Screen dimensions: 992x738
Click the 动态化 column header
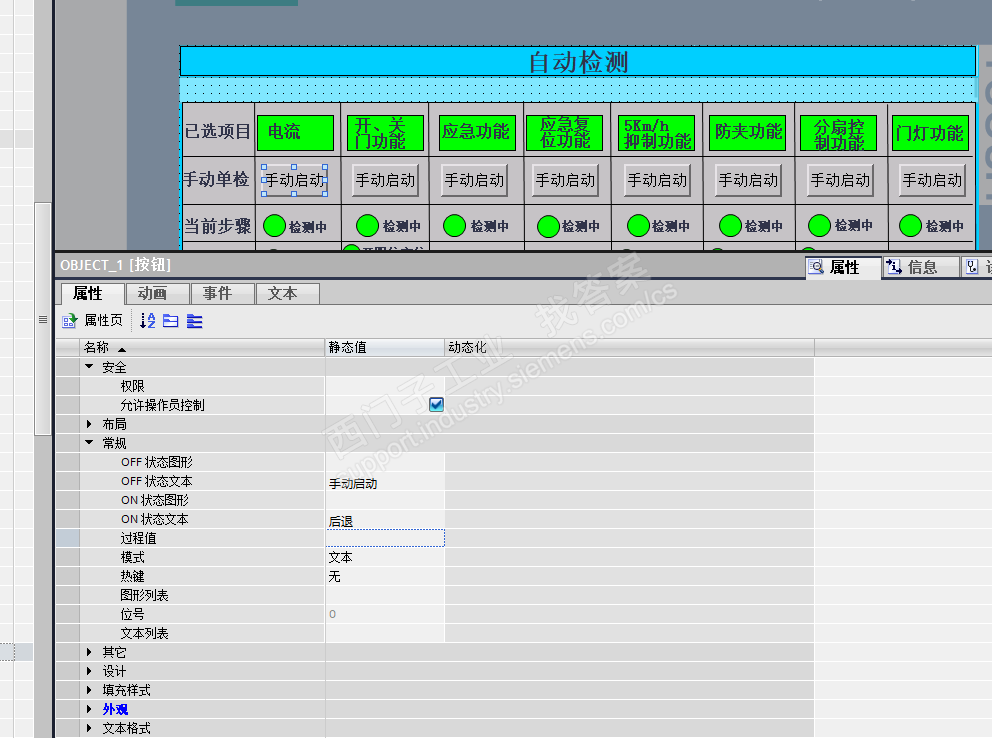point(629,347)
